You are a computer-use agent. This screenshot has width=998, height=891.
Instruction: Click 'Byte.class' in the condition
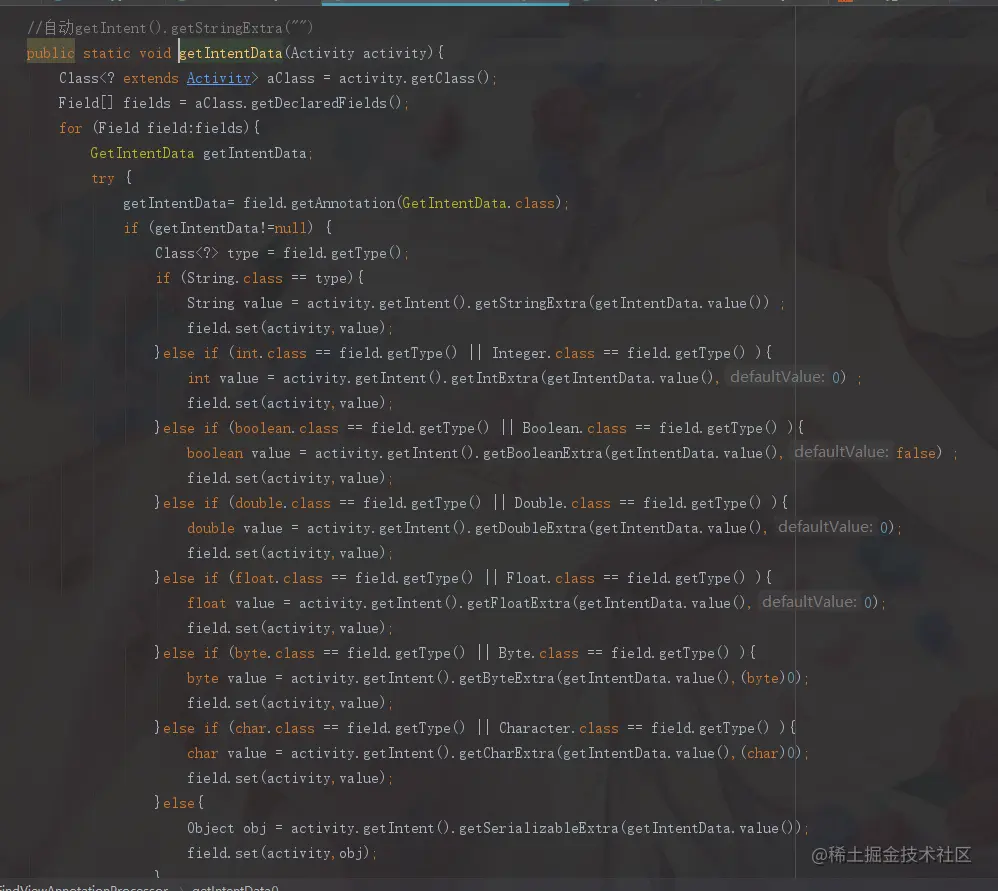(538, 654)
